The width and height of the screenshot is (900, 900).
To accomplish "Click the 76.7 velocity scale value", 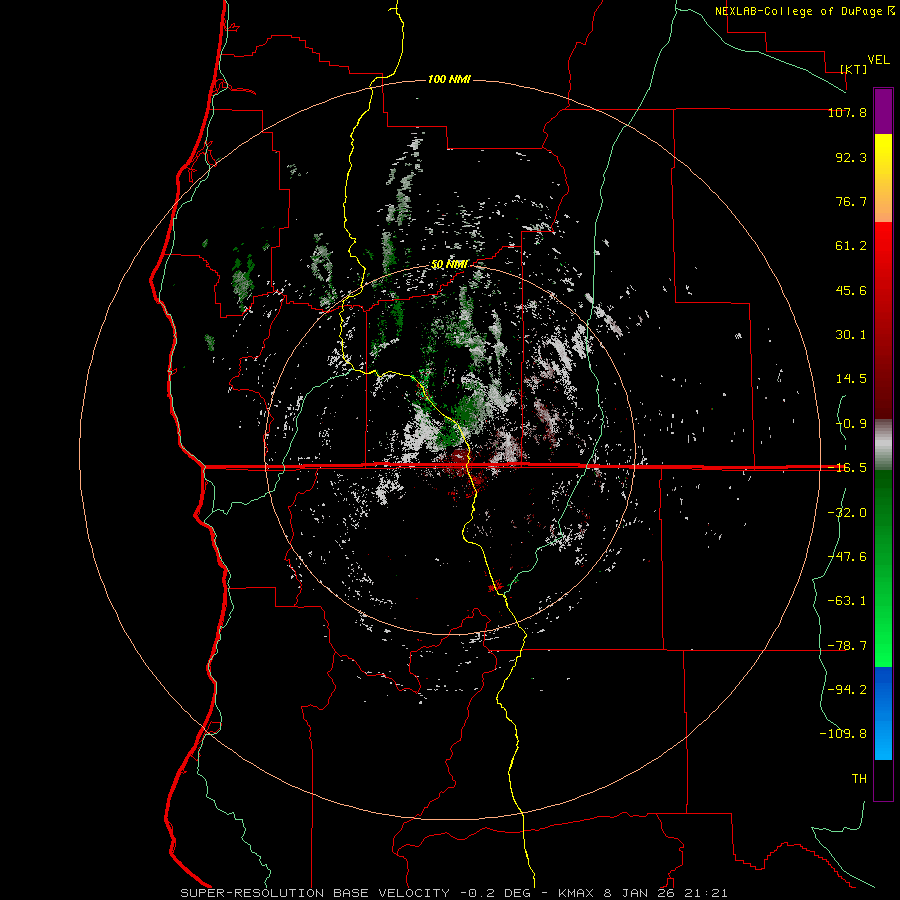I will (851, 201).
